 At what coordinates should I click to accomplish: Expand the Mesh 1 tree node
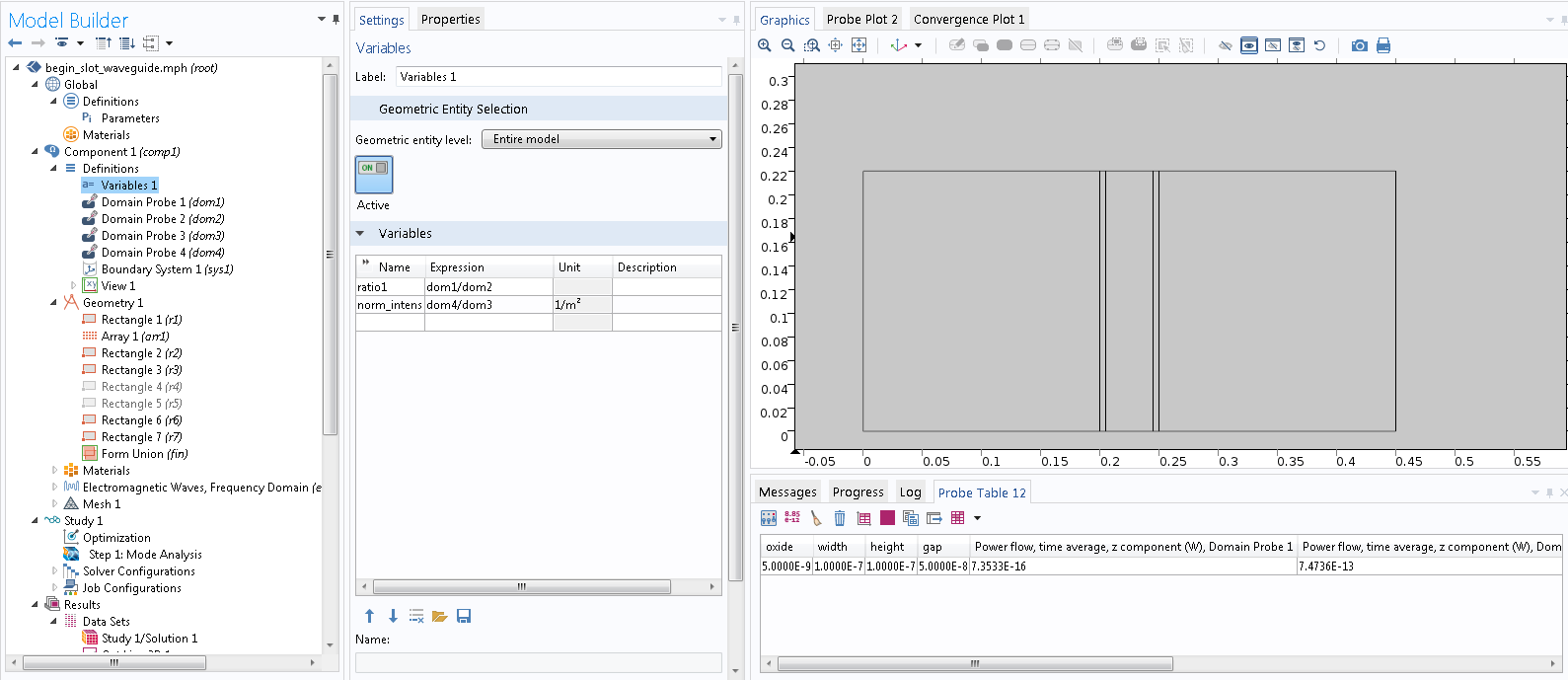(54, 504)
